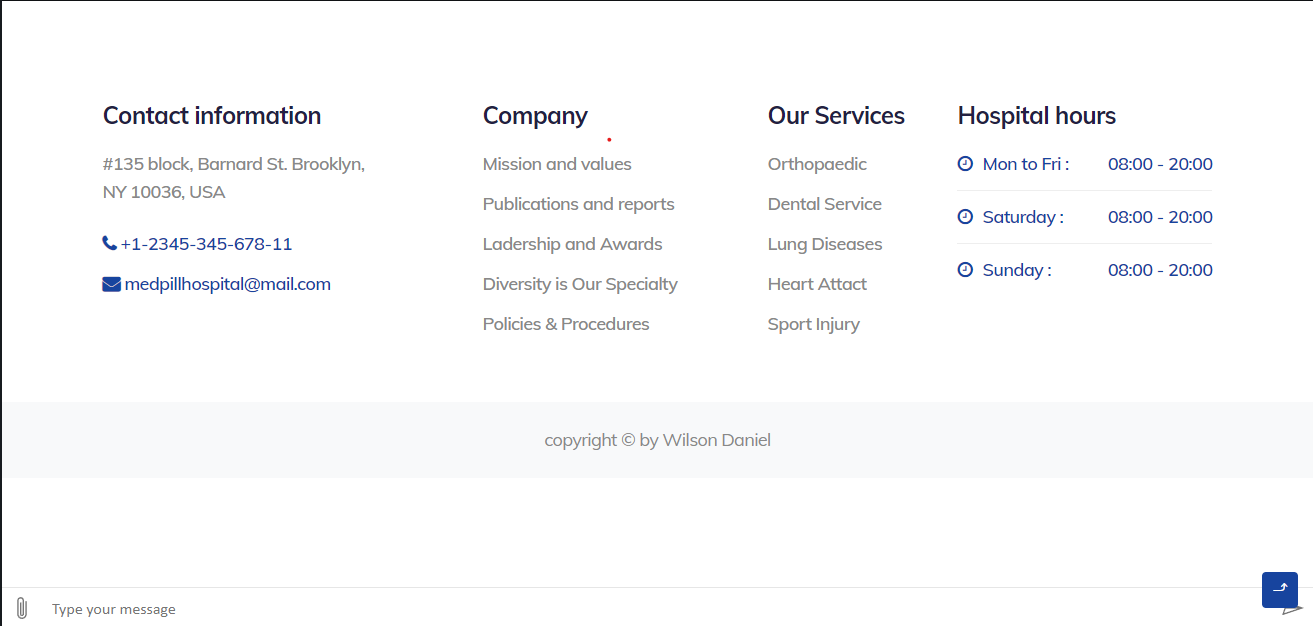The image size is (1313, 626).
Task: Click the clock icon beside Saturday hours
Action: (964, 216)
